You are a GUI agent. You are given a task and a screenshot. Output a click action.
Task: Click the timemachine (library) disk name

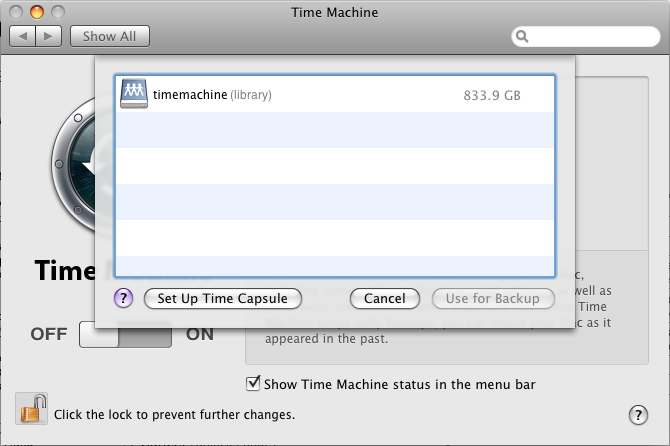pos(212,94)
